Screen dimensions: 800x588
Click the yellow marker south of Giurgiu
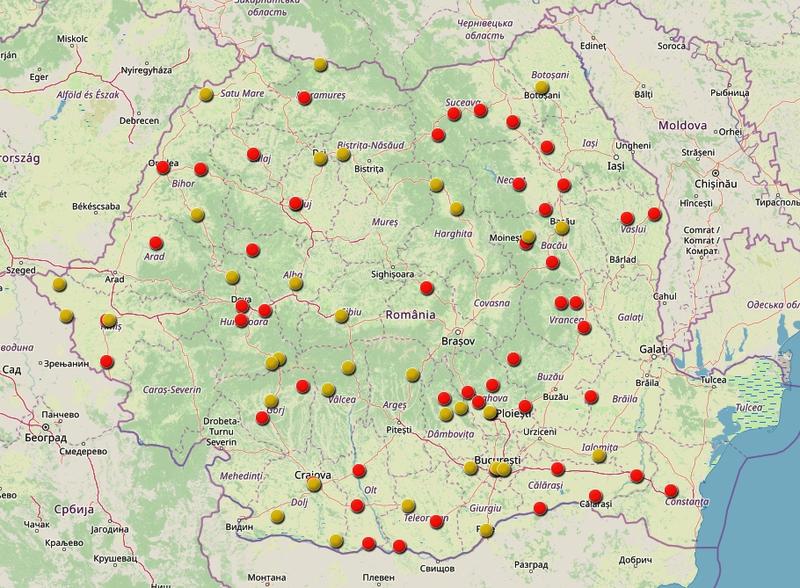(487, 531)
